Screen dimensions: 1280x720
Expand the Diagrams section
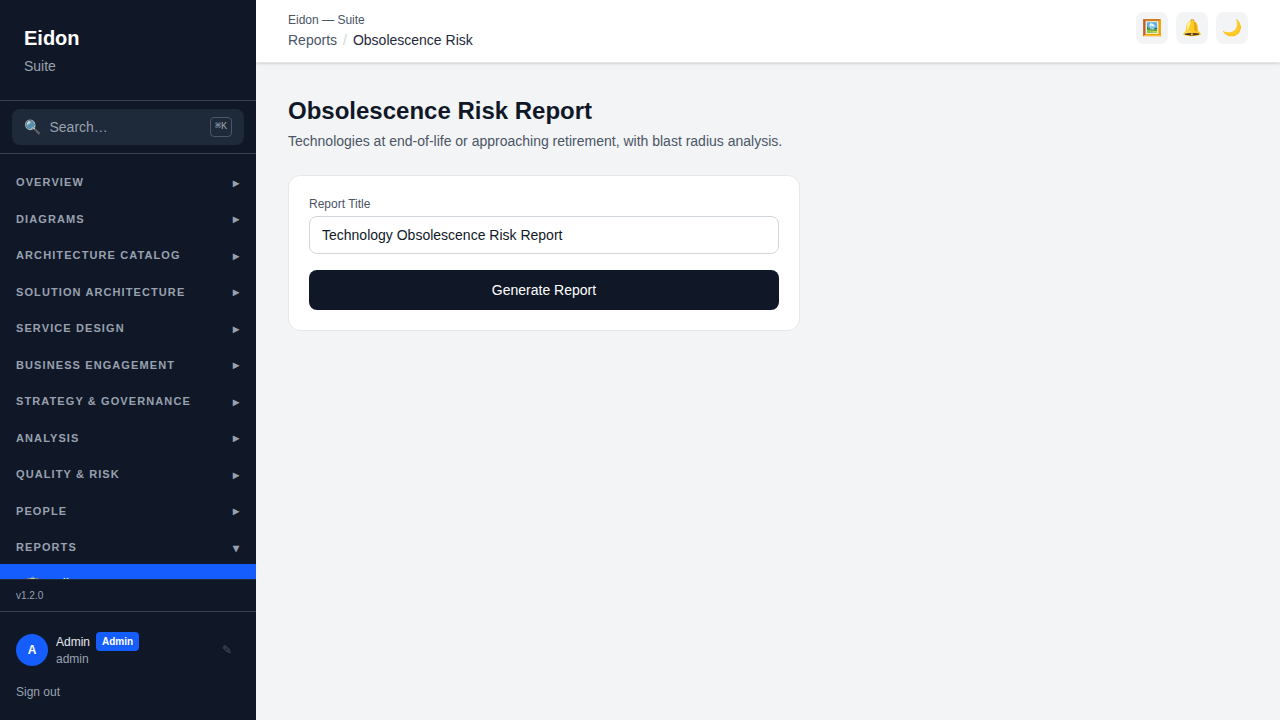tap(128, 219)
